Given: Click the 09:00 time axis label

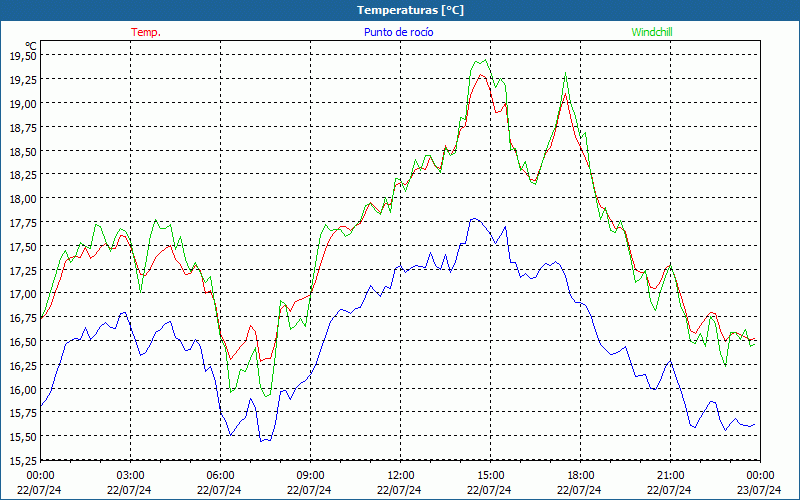Looking at the screenshot, I should click(x=310, y=475).
